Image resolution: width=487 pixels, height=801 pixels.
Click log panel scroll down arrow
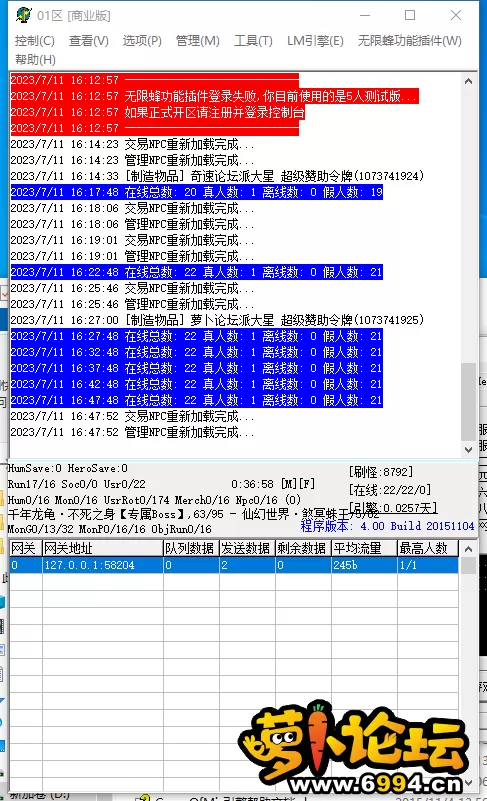click(469, 450)
